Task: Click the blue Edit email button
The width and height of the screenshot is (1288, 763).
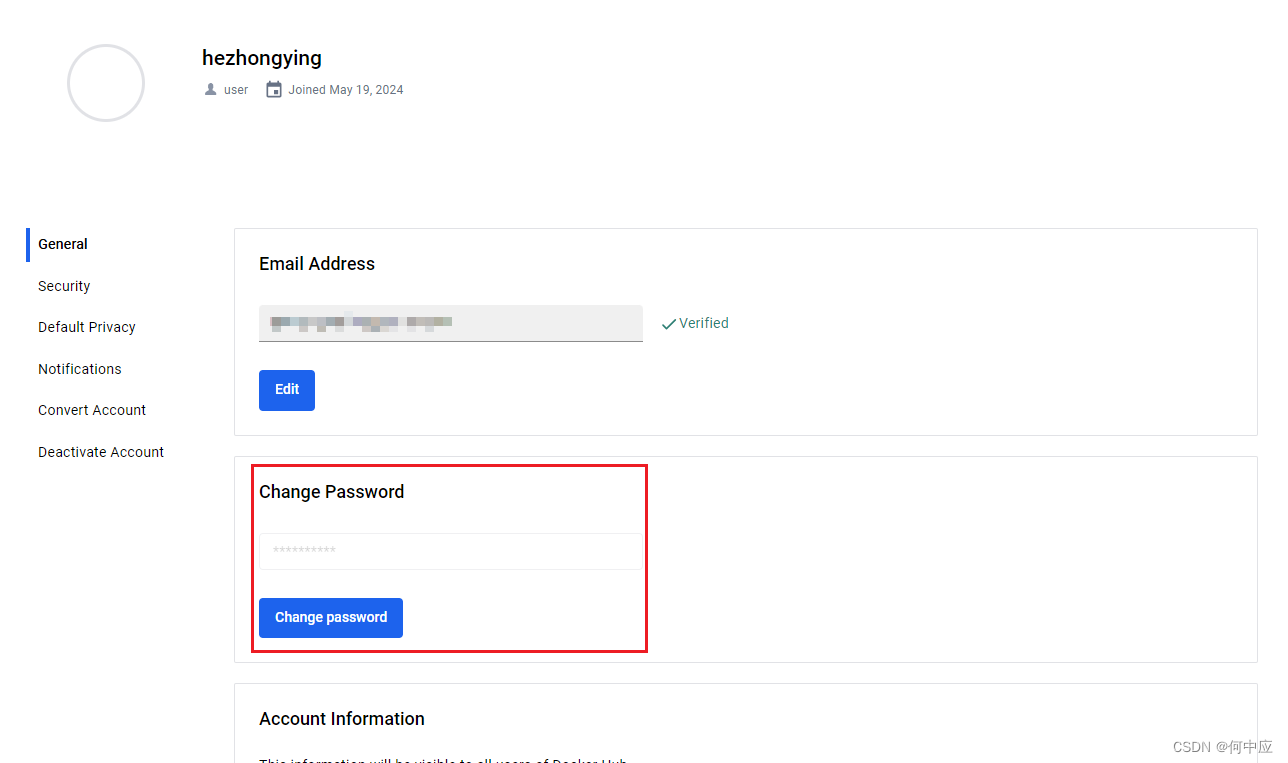Action: point(287,390)
